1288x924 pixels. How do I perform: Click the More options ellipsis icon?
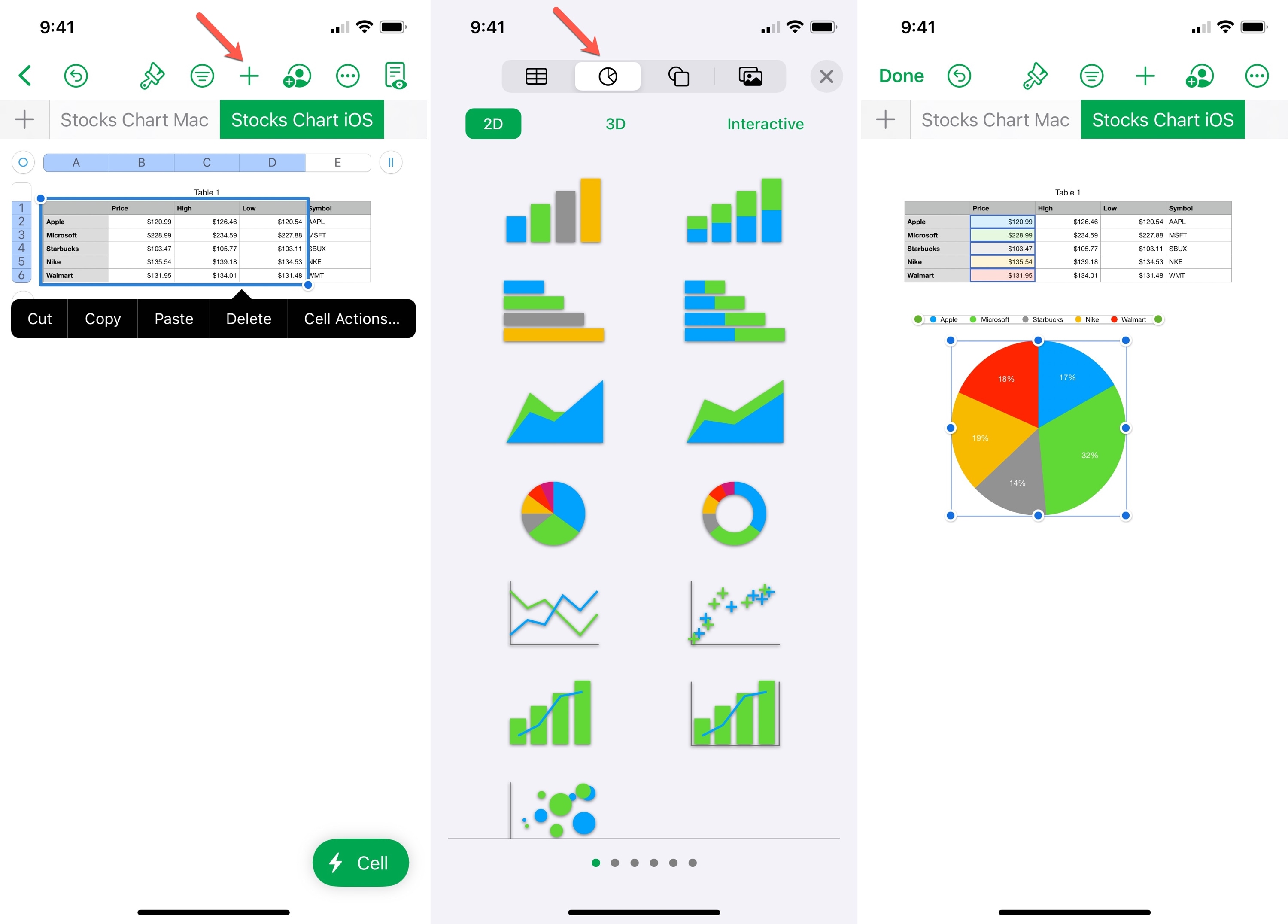[x=1257, y=75]
